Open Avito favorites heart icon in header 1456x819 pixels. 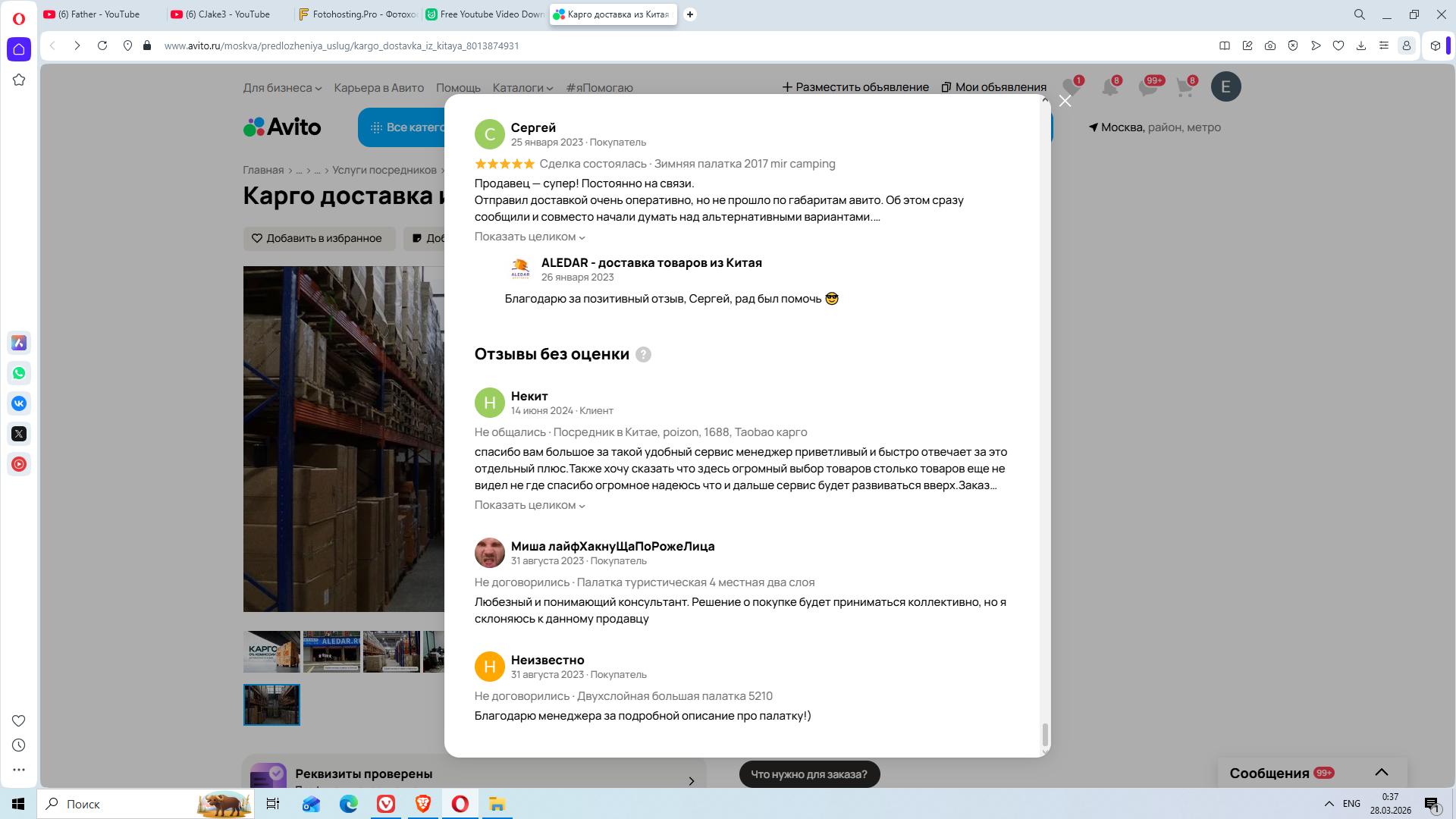[1071, 87]
